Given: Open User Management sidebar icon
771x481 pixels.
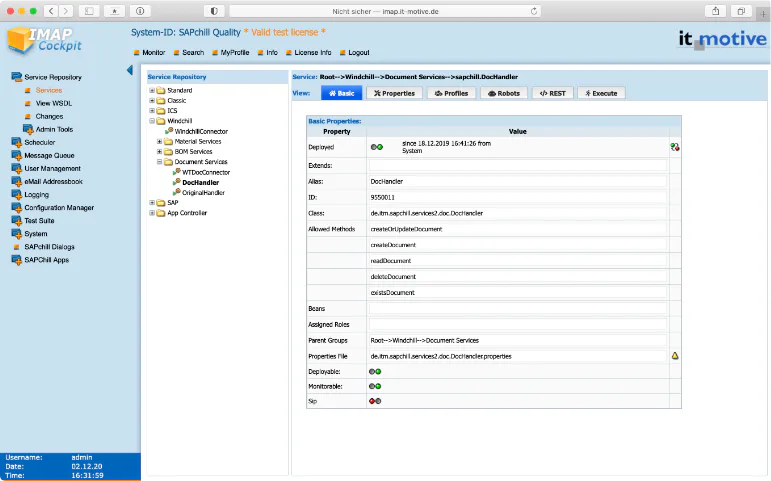Looking at the screenshot, I should [16, 168].
